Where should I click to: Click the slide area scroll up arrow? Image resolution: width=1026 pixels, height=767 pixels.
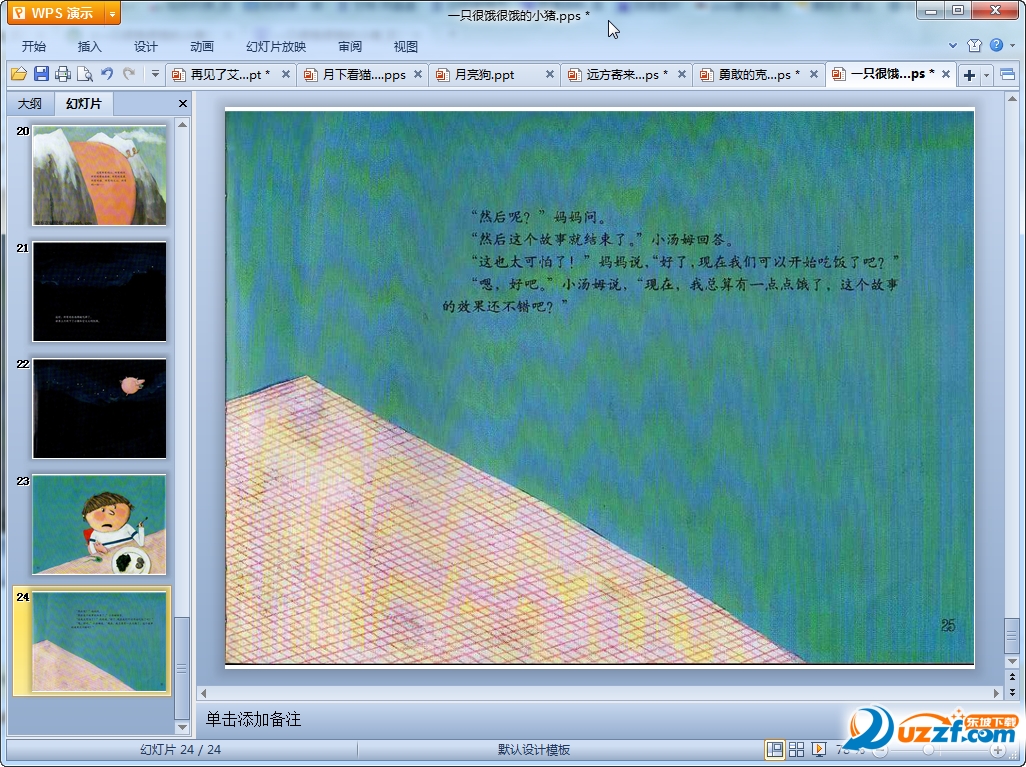click(1012, 99)
